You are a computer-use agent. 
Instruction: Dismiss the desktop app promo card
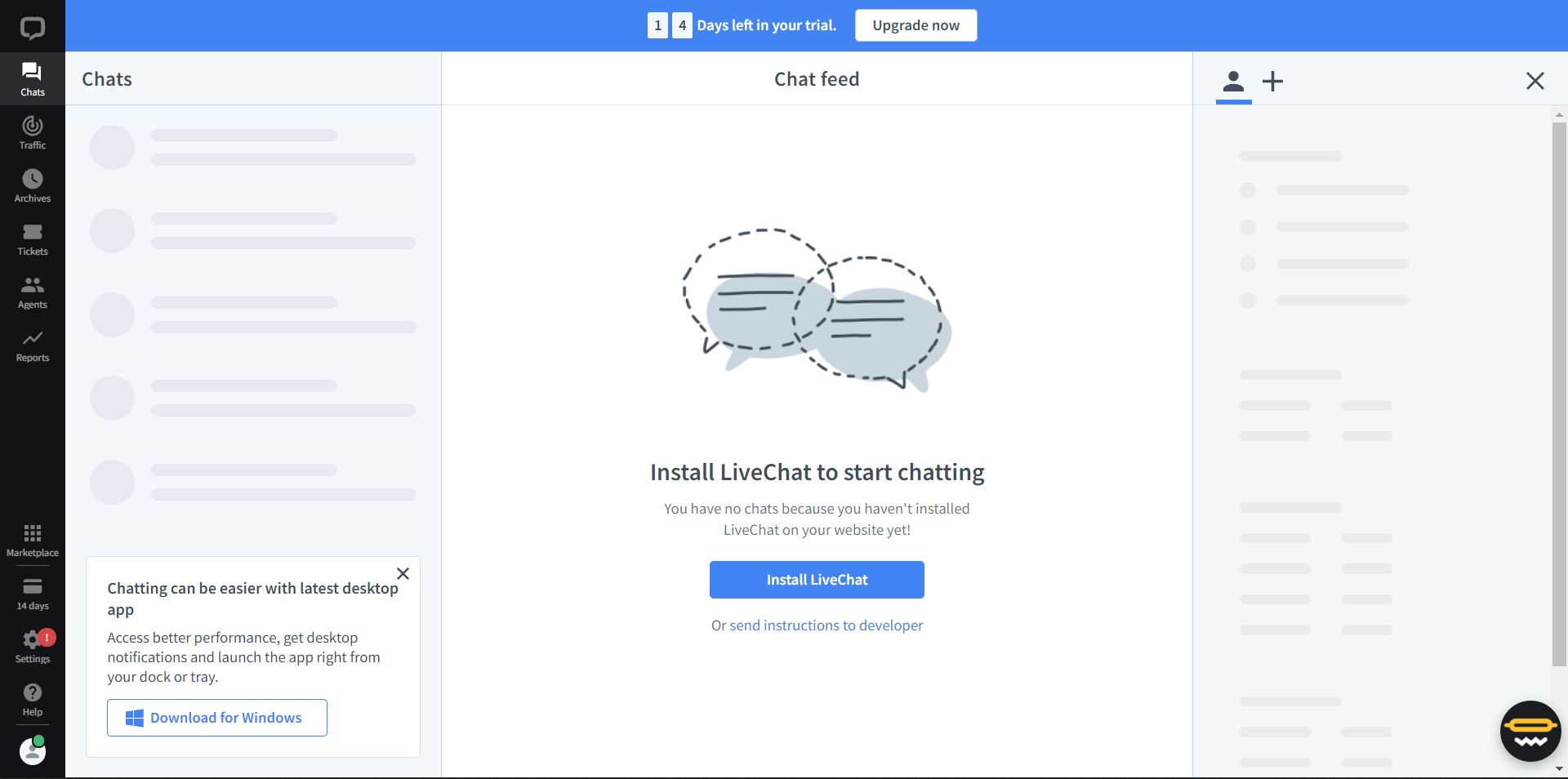tap(403, 573)
